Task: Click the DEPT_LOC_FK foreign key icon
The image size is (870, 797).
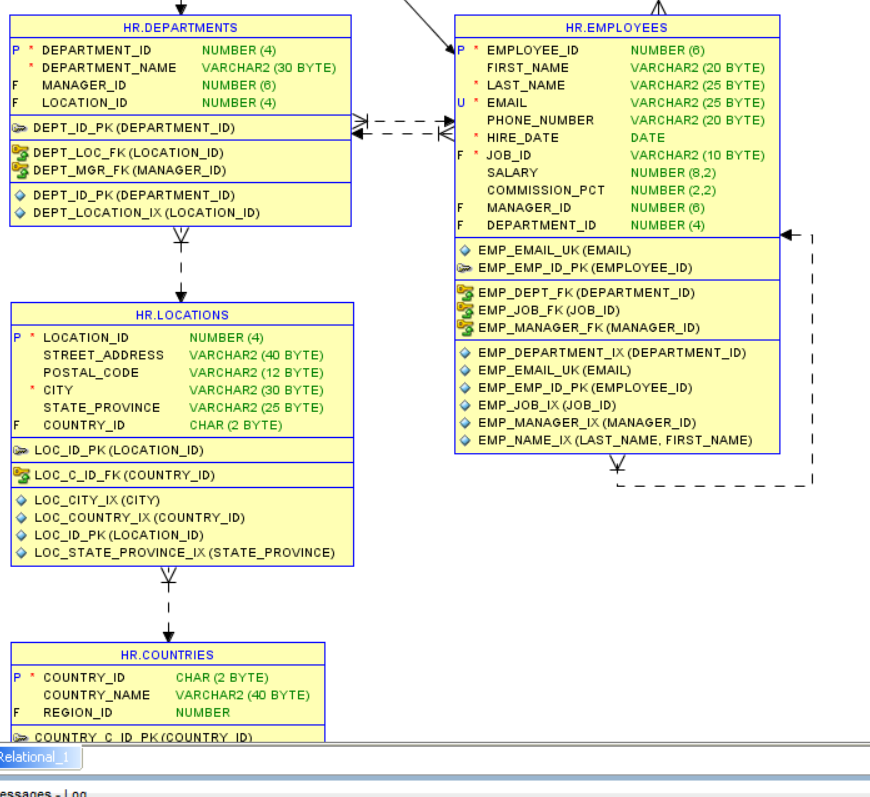Action: (20, 153)
